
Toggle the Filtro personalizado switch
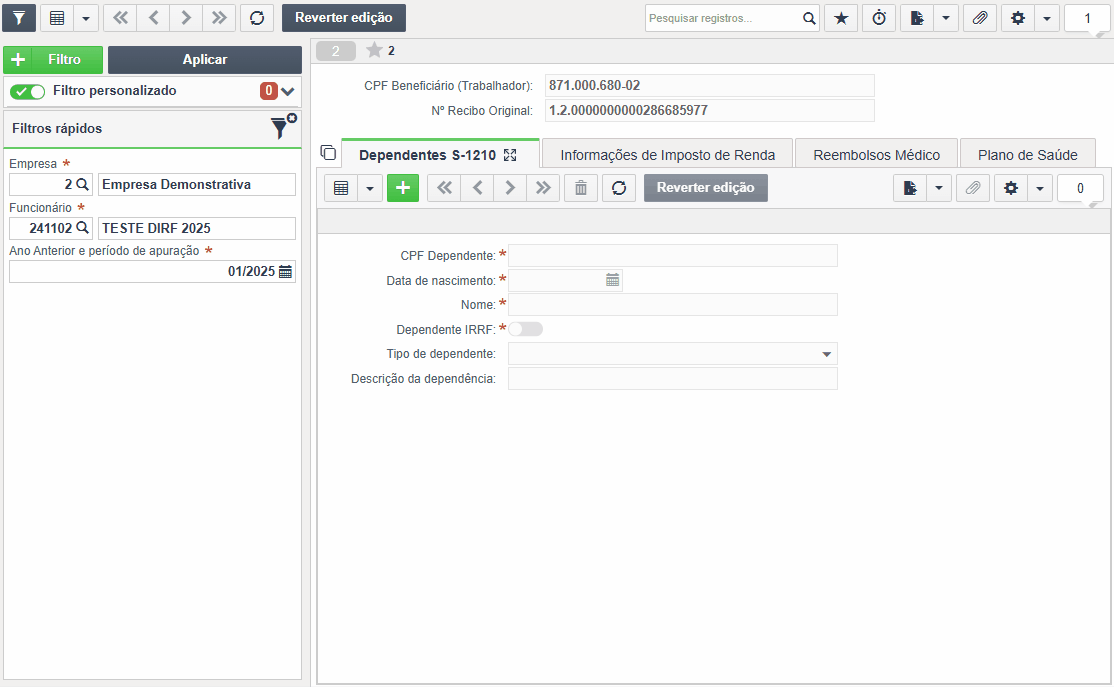coord(28,91)
